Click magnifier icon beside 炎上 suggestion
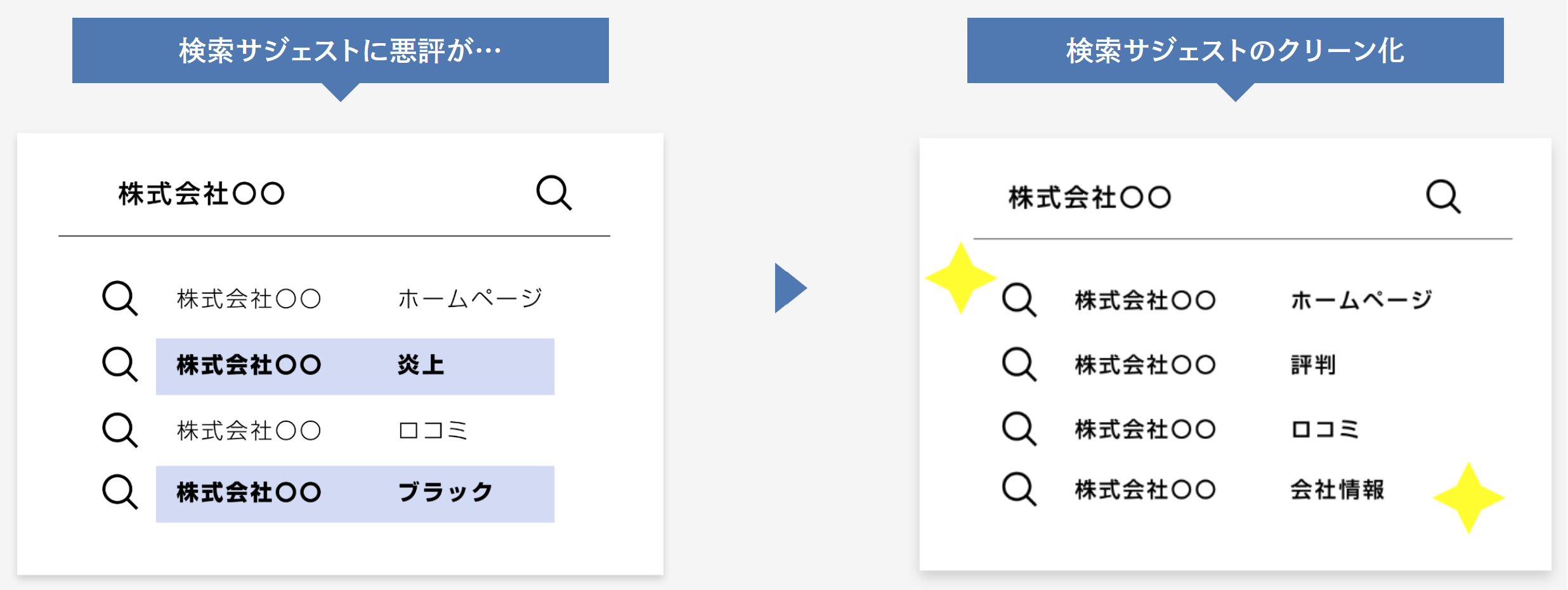The height and width of the screenshot is (590, 1568). tap(120, 364)
